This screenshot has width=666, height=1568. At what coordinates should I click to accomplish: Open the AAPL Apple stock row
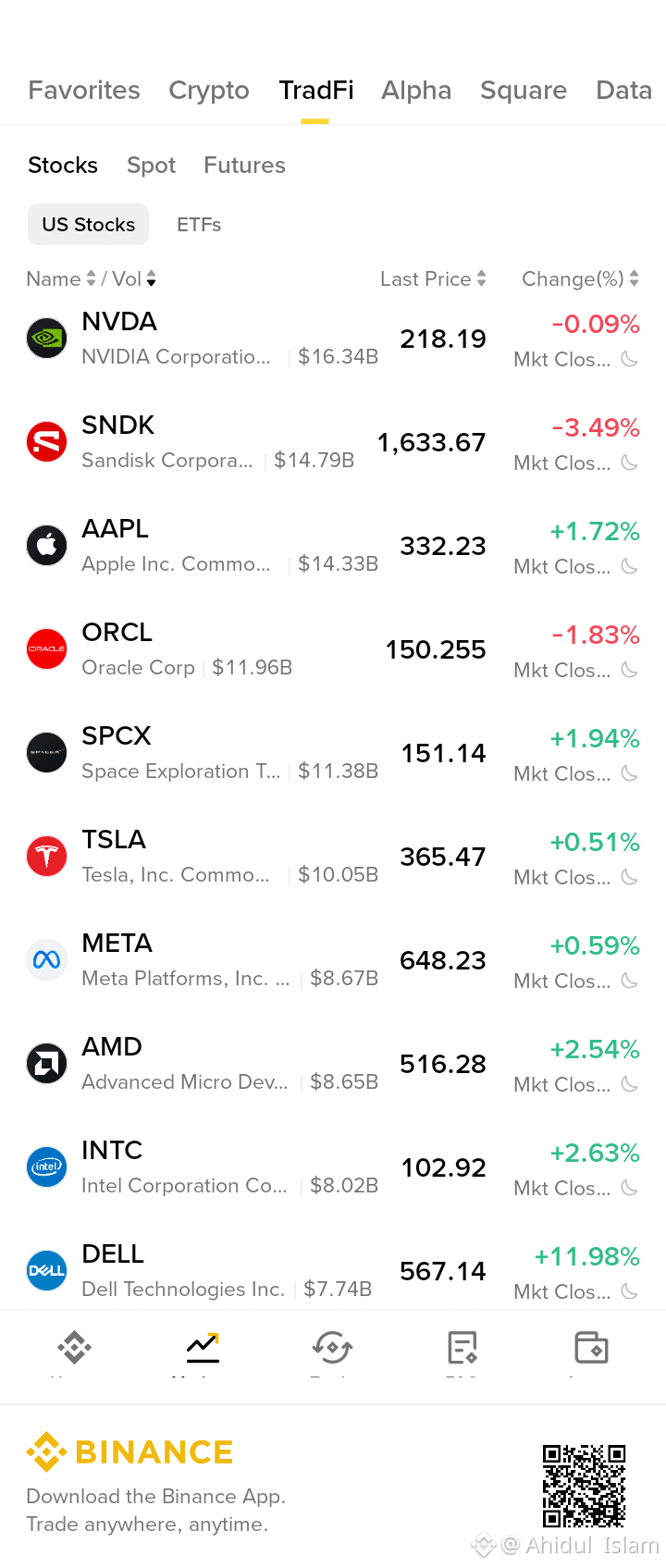[333, 546]
